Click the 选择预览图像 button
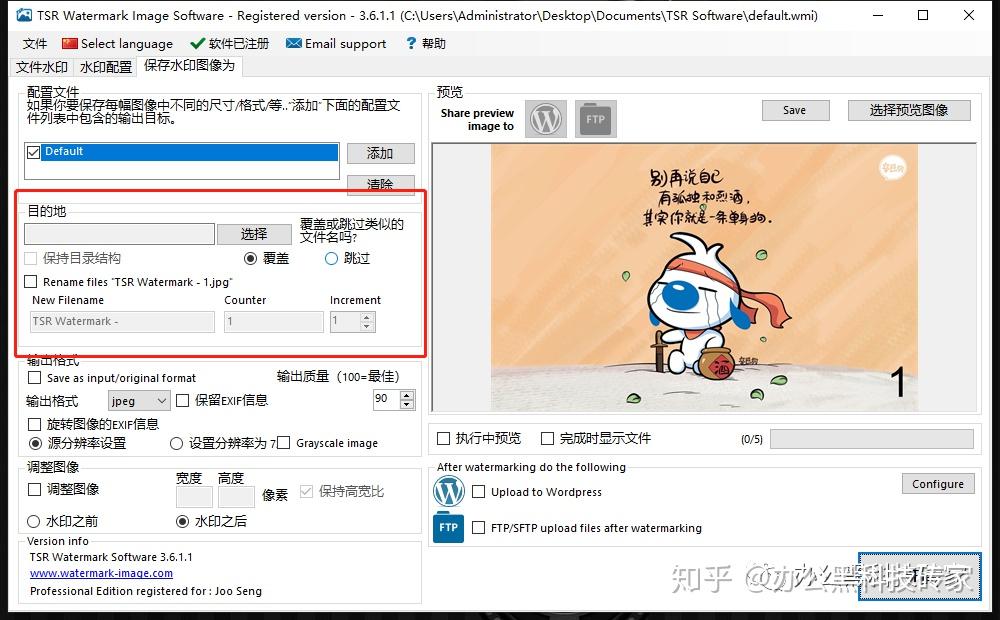 tap(909, 110)
